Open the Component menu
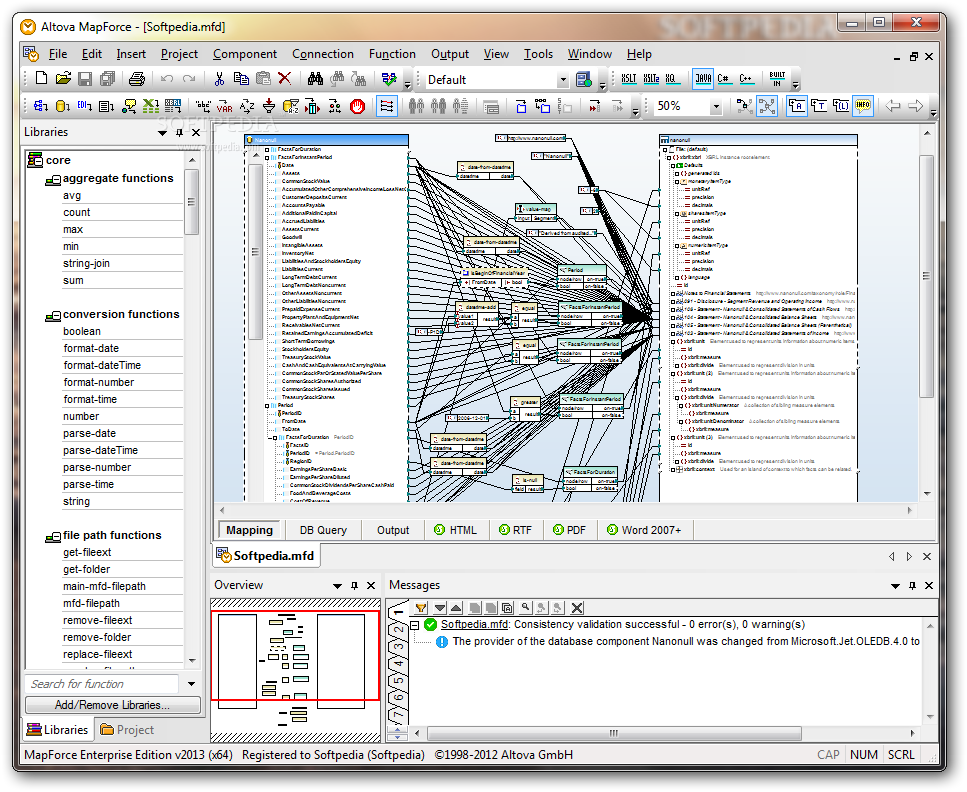The height and width of the screenshot is (792, 967). 245,54
